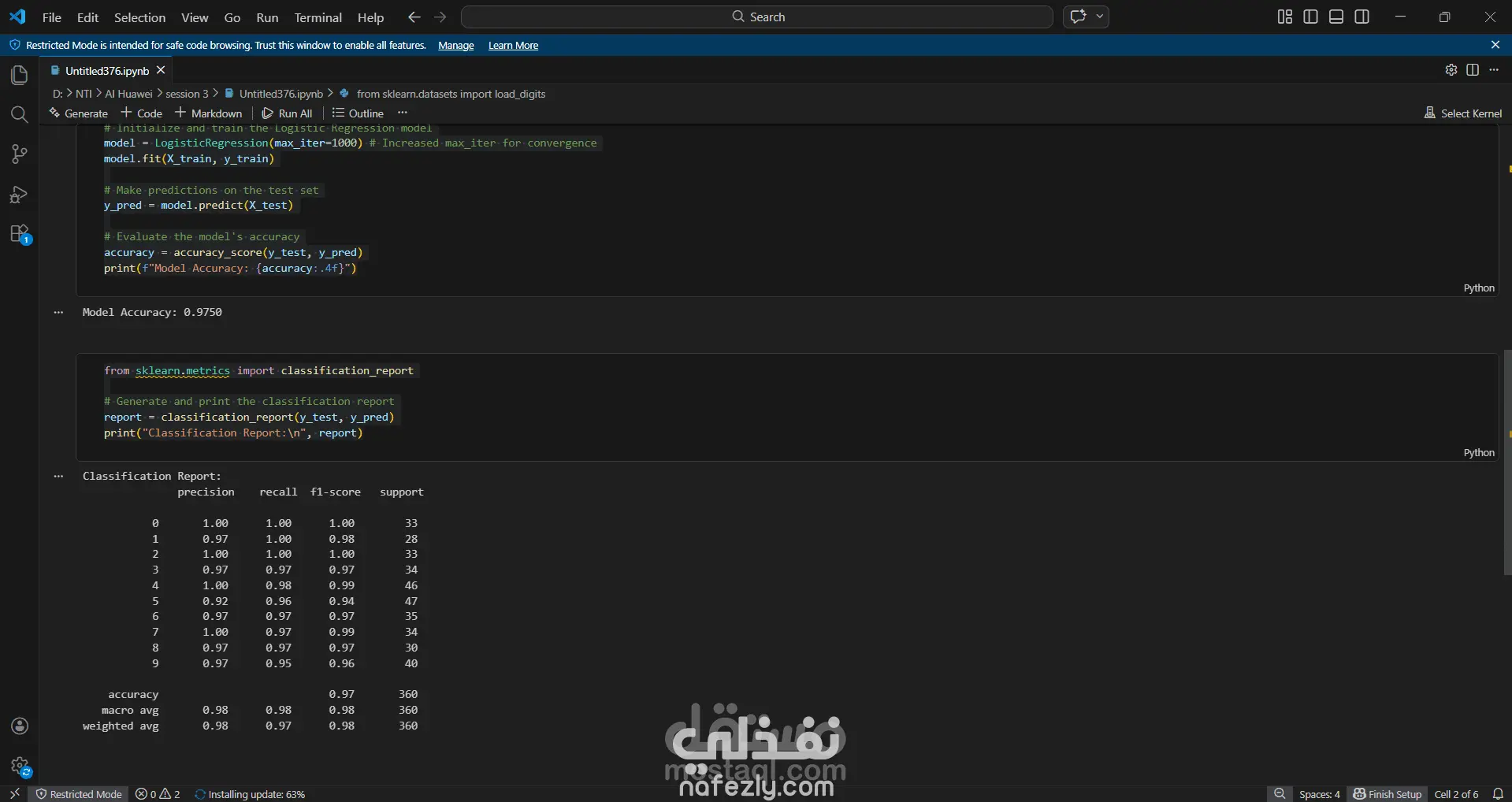
Task: Open the notifications bell
Action: tap(1498, 793)
